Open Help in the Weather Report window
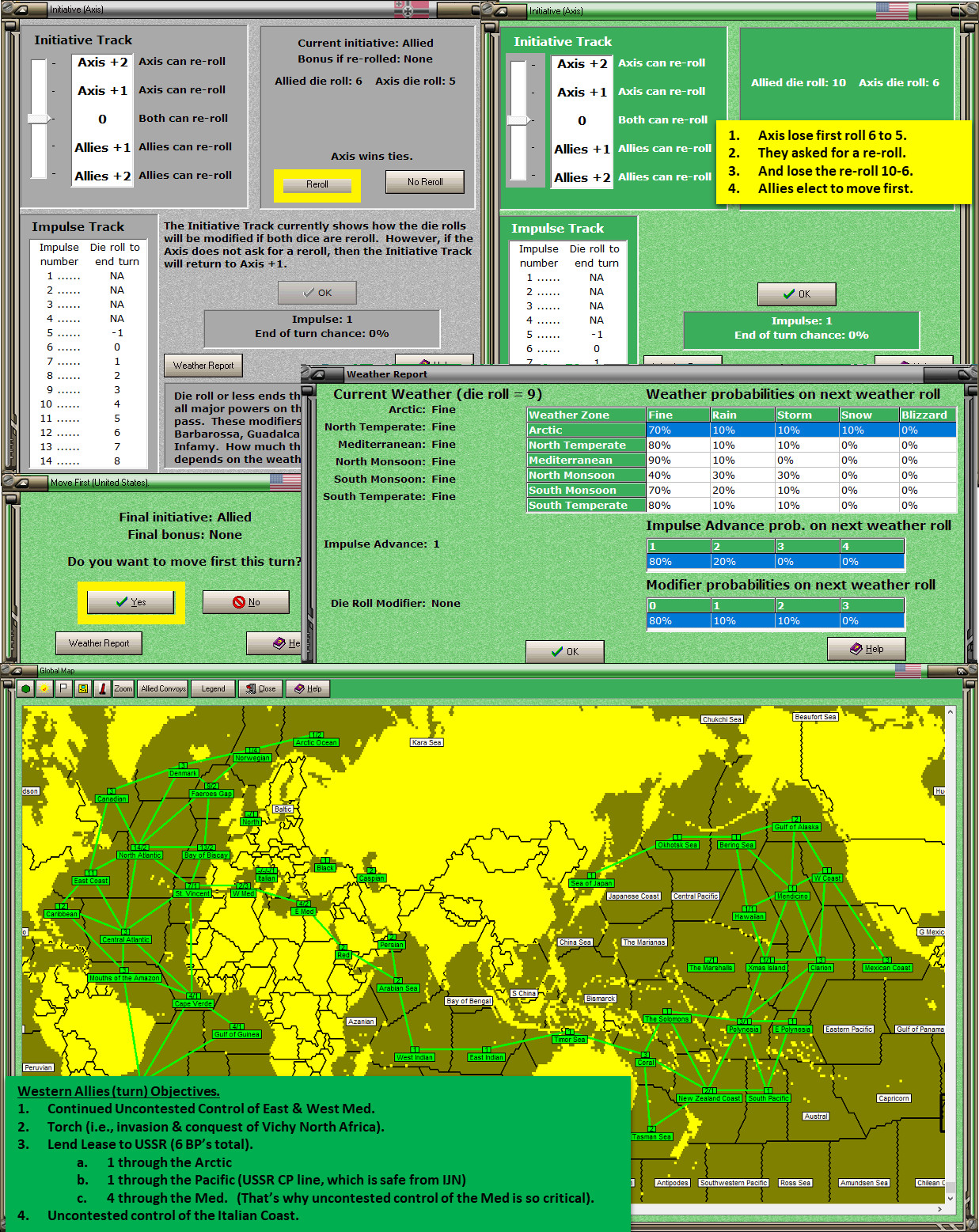The width and height of the screenshot is (979, 1232). [867, 649]
